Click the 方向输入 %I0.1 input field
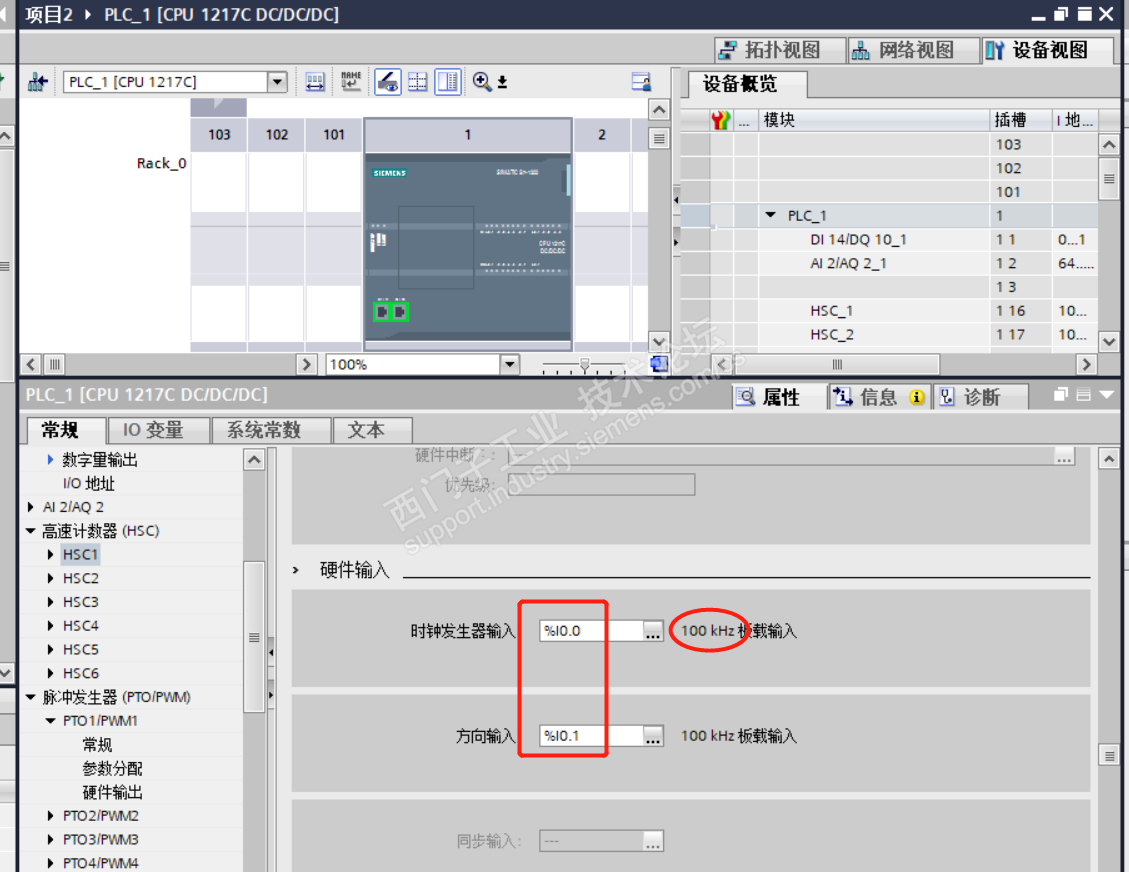Viewport: 1129px width, 872px height. click(590, 736)
